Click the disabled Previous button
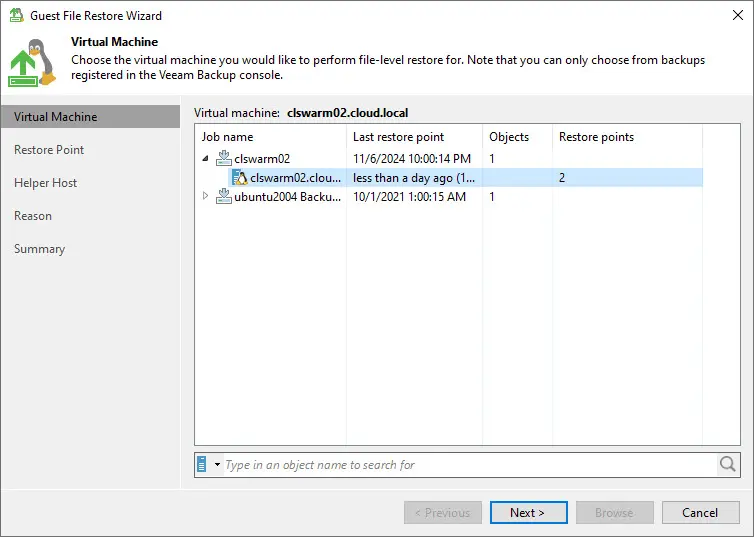This screenshot has width=754, height=537. click(x=442, y=512)
